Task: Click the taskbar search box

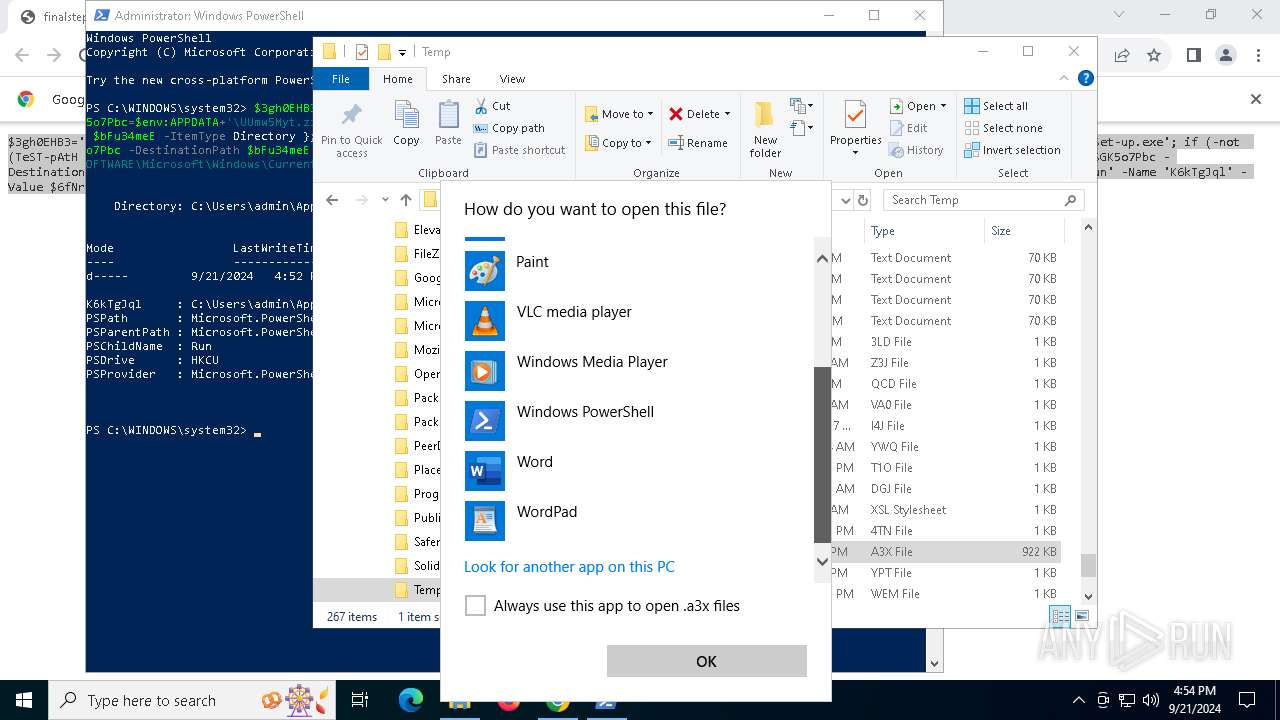Action: pos(192,701)
